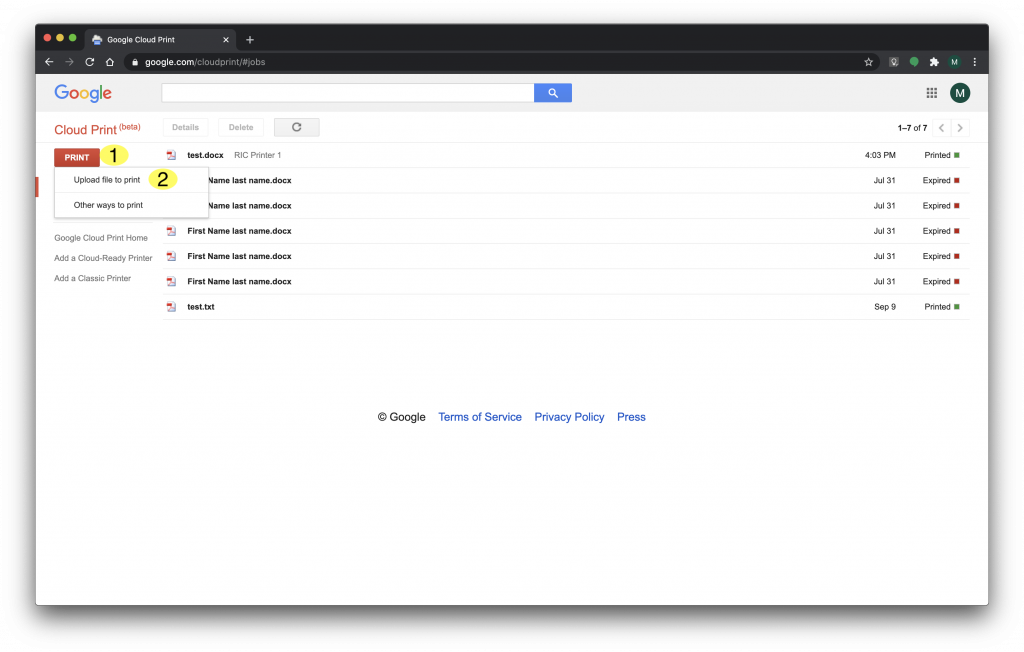1024x652 pixels.
Task: Click the browser home icon
Action: (x=110, y=62)
